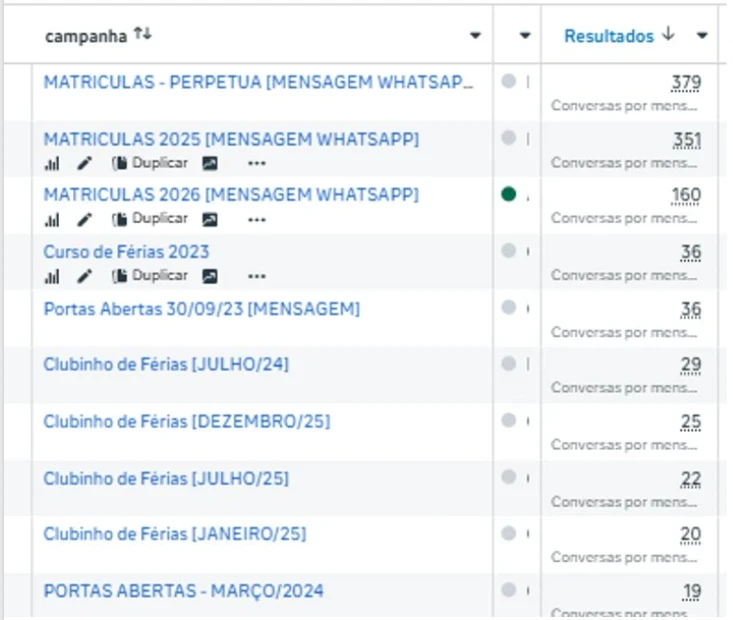Image resolution: width=733 pixels, height=620 pixels.
Task: Open Clubinho de Férias [DEZEMBRO/25] campaign
Action: click(186, 422)
